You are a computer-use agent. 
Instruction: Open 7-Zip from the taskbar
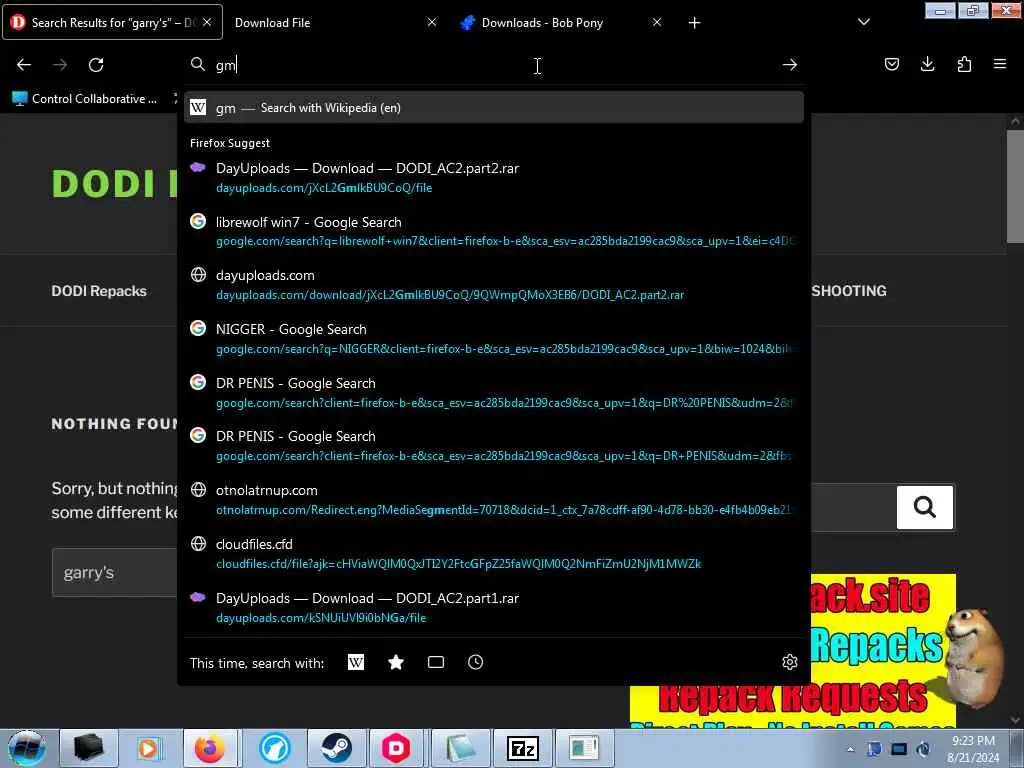pos(522,748)
